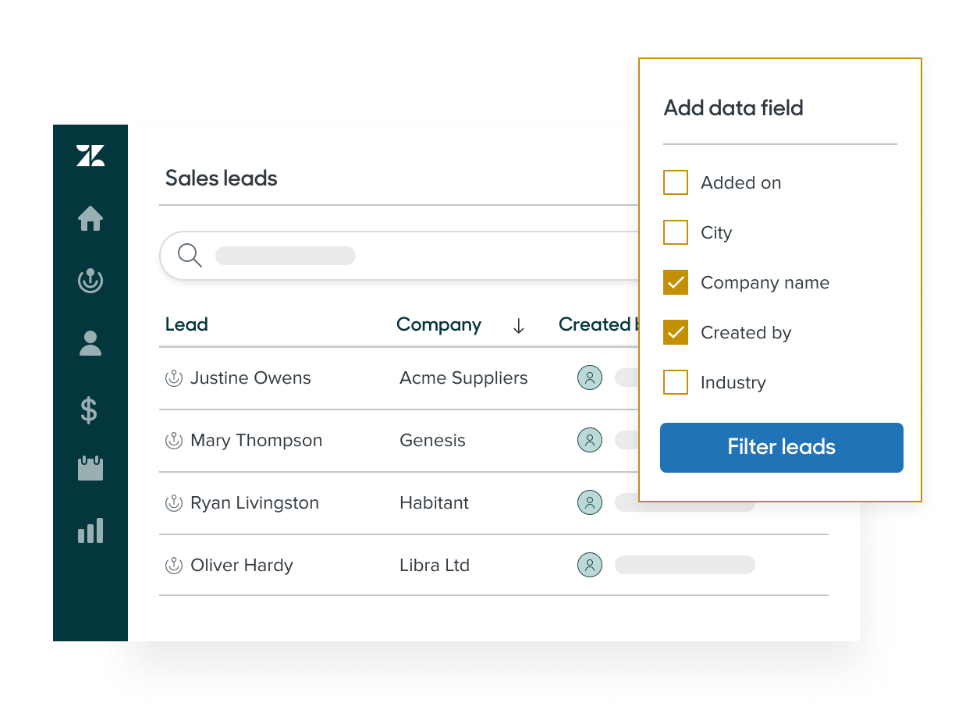The width and height of the screenshot is (966, 704).
Task: Enable the City checkbox
Action: click(x=675, y=232)
